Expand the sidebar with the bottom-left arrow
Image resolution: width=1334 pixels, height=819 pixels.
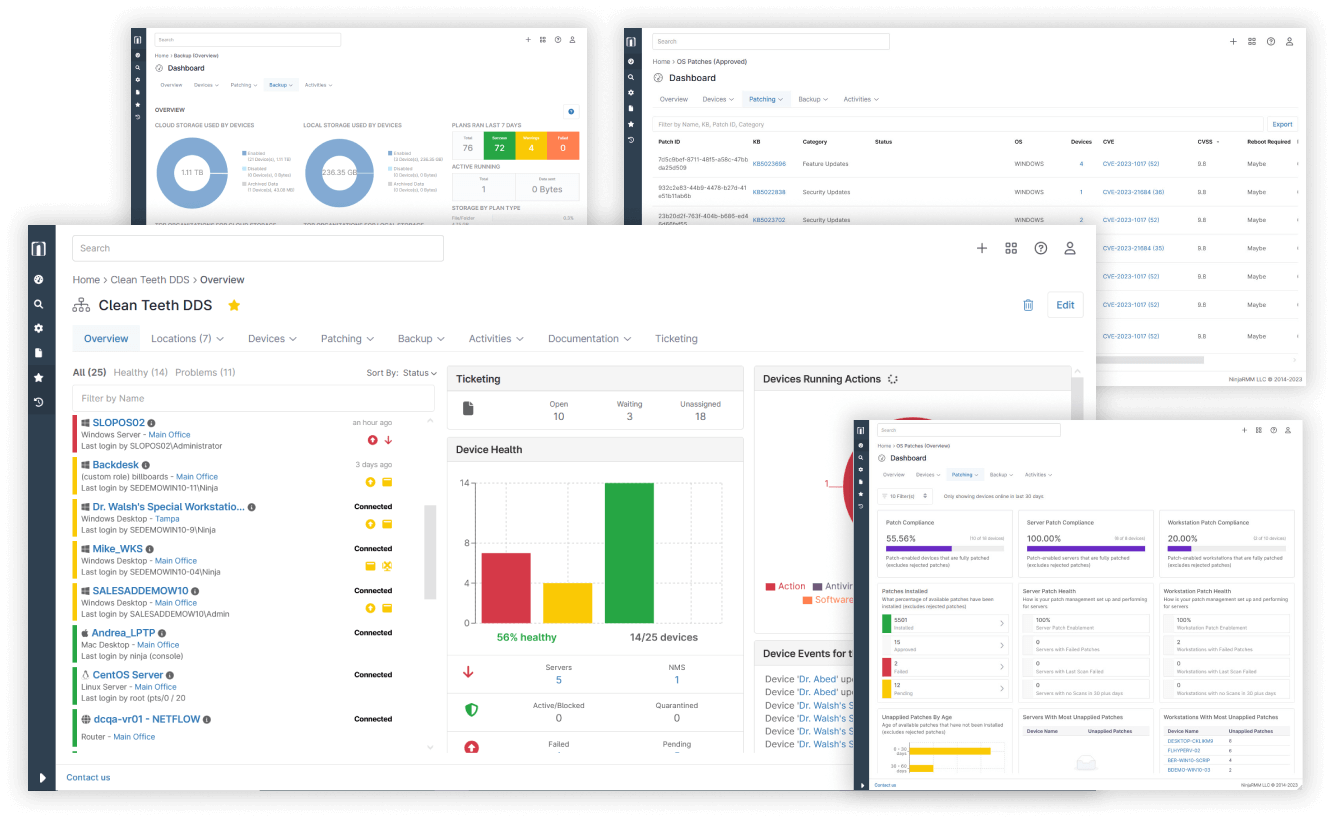[42, 777]
